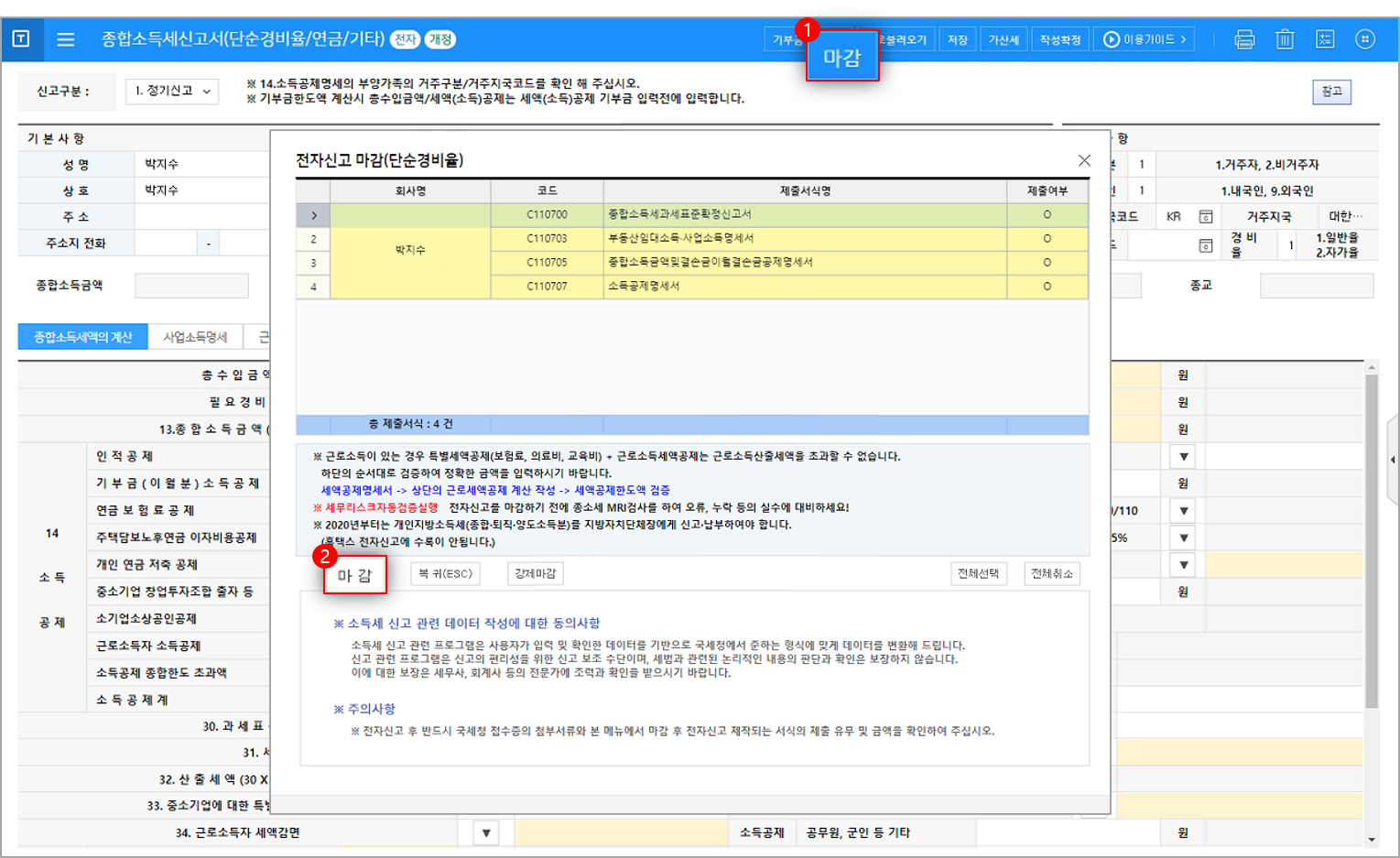Open dropdown arrow in 근로소득자 세액감면 row
The image size is (1400, 858).
pyautogui.click(x=486, y=832)
